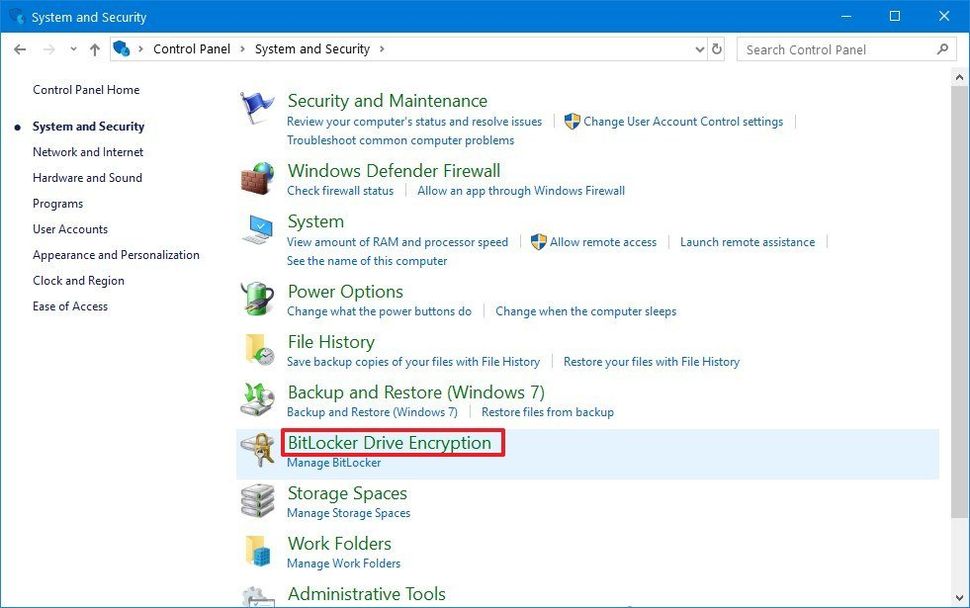This screenshot has width=970, height=608.
Task: Click the search magnifier icon
Action: (x=941, y=48)
